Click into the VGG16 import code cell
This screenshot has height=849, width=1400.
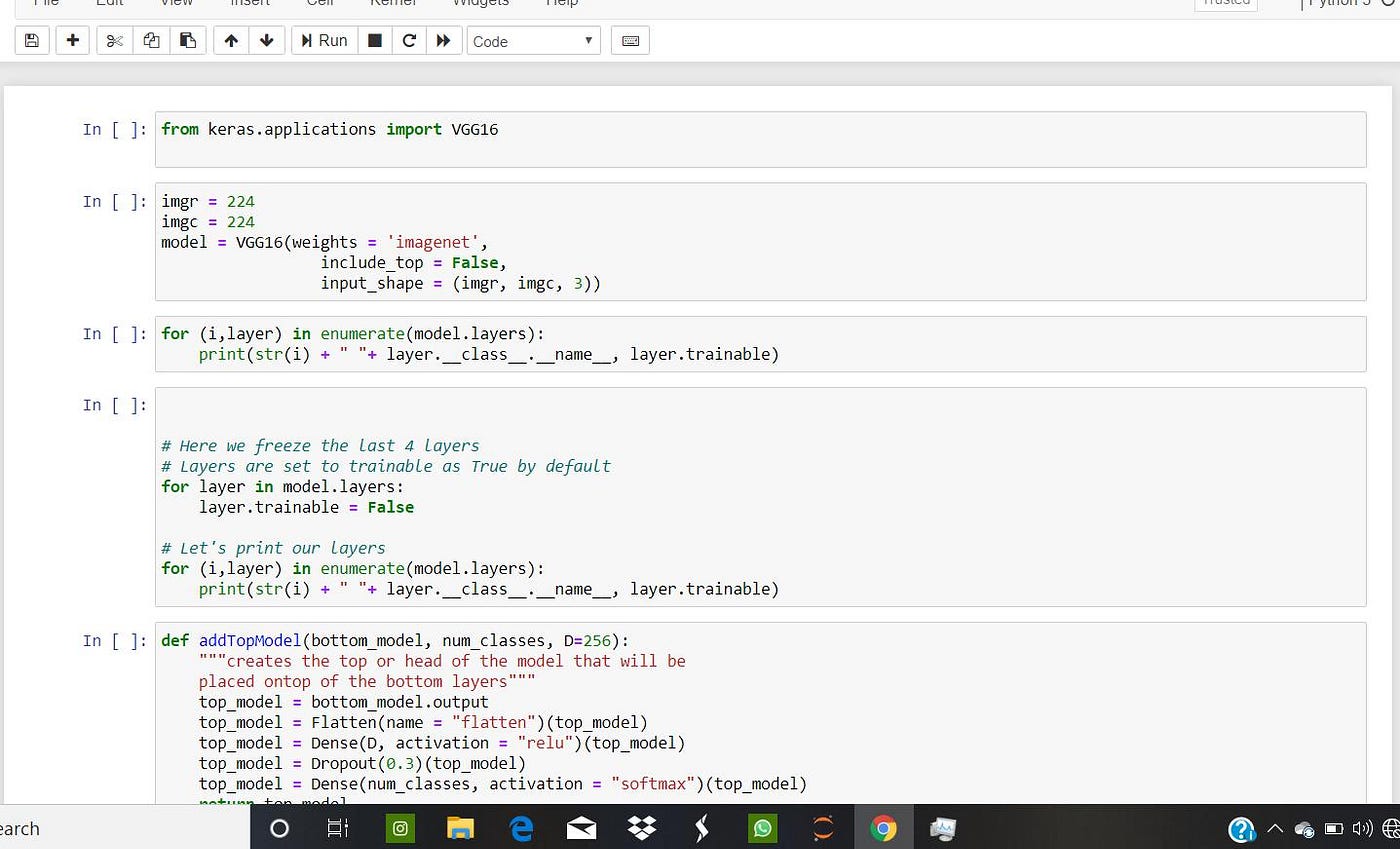click(760, 139)
